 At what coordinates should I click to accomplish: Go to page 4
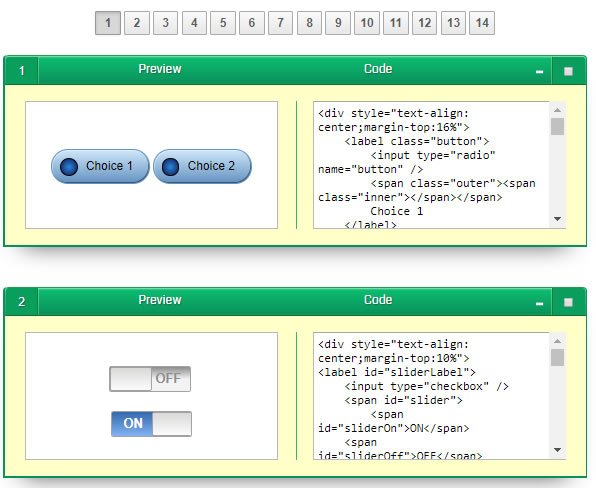coord(194,23)
